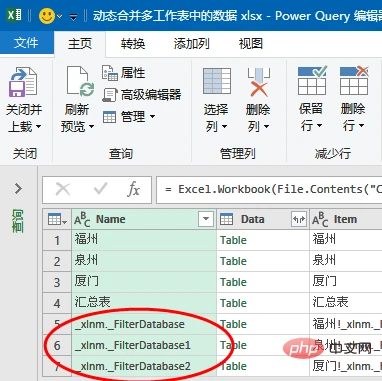
Task: Open the 高级编辑器
Action: (x=142, y=95)
